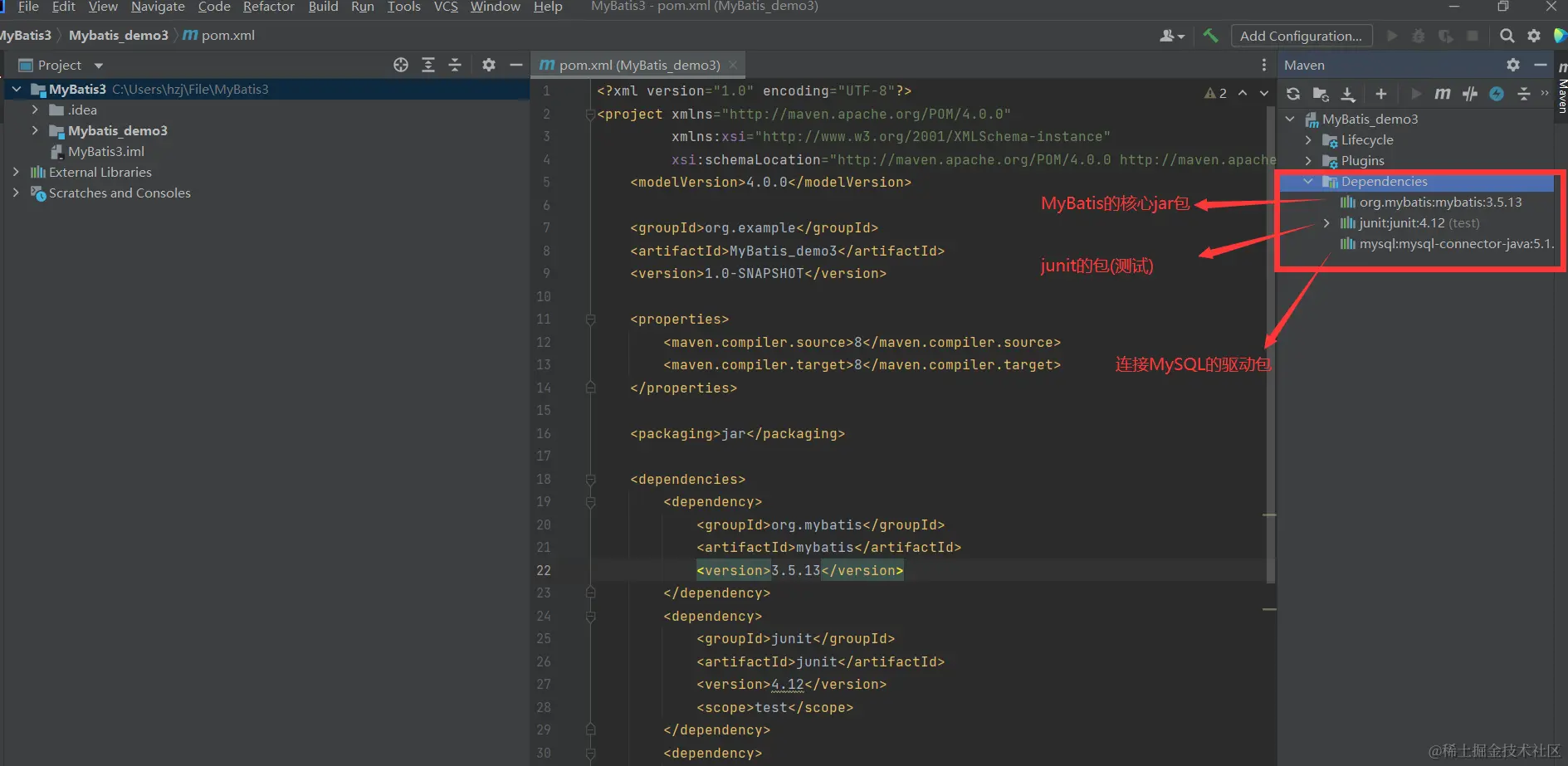Expand Plugins in Maven tree

pos(1309,160)
